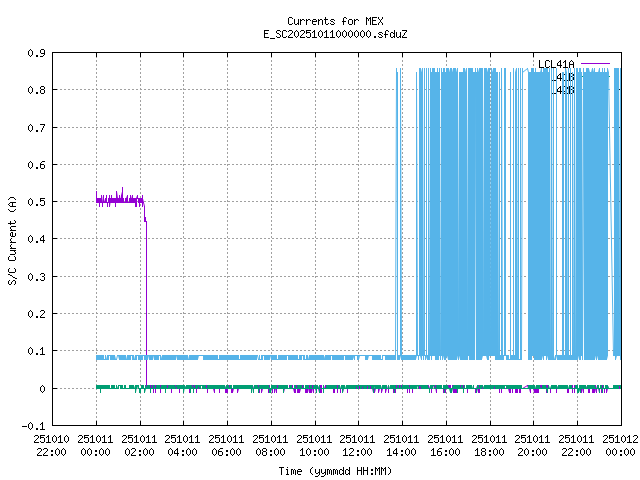Click the 251010 22:00 x-axis tick label
Screen dimensions: 640x480
[x=52, y=444]
